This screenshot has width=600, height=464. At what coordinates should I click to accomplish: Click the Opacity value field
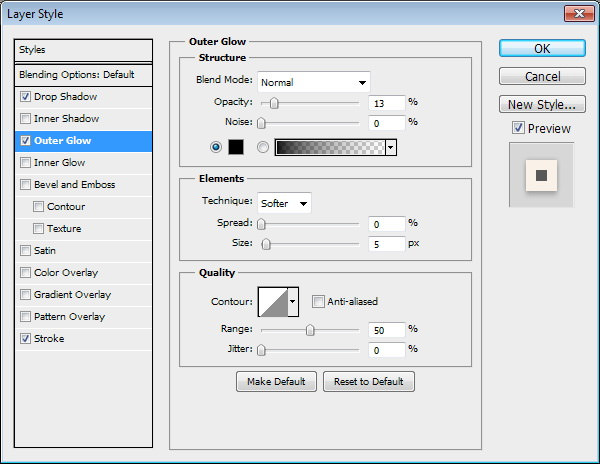point(386,103)
